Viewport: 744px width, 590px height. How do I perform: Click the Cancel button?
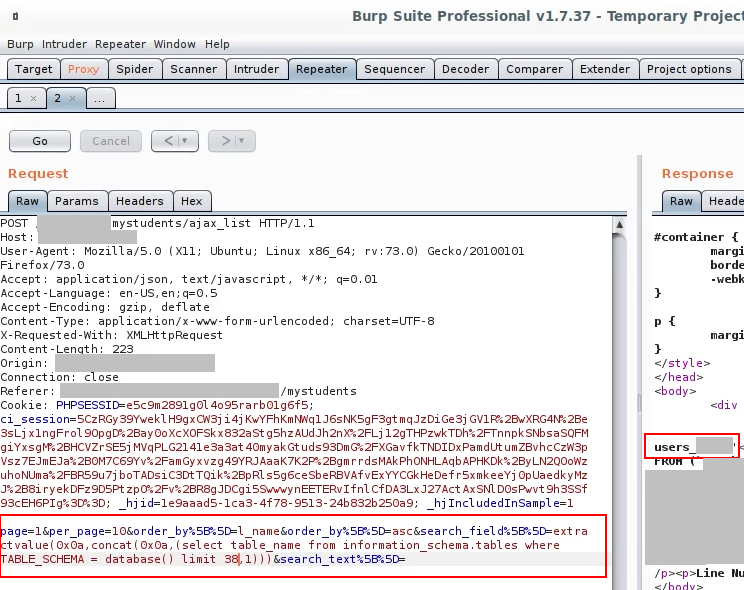(x=111, y=141)
